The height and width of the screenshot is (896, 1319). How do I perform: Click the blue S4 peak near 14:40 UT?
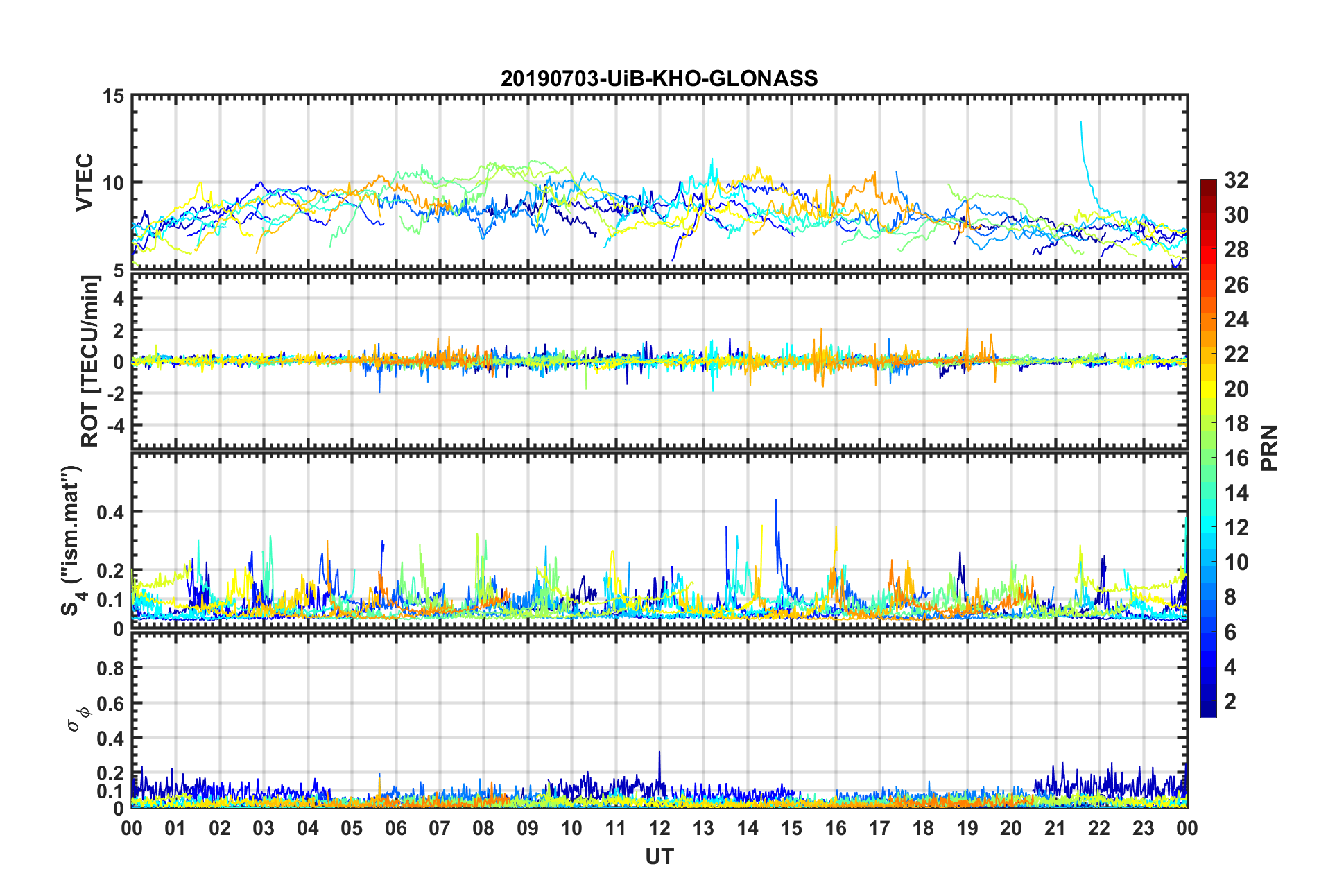click(776, 527)
